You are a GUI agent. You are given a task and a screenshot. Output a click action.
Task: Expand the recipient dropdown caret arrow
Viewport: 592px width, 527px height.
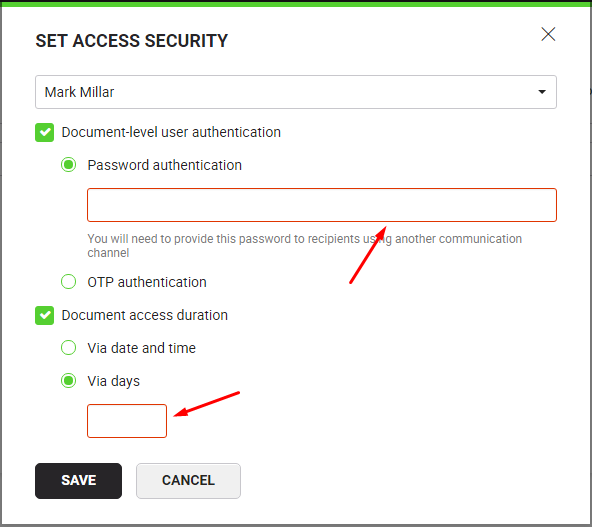click(542, 92)
